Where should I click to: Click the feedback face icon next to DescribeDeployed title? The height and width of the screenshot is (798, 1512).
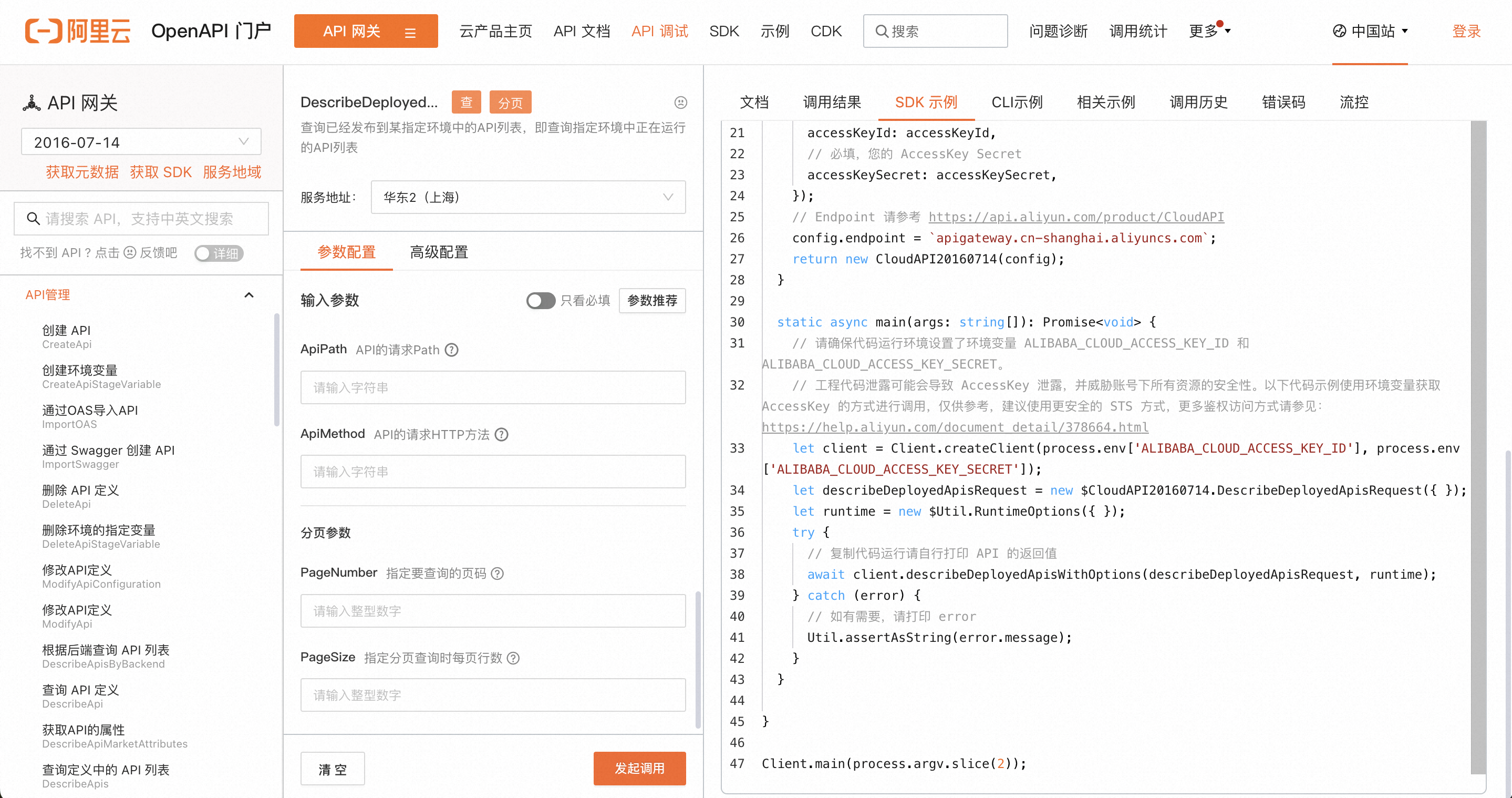(680, 103)
